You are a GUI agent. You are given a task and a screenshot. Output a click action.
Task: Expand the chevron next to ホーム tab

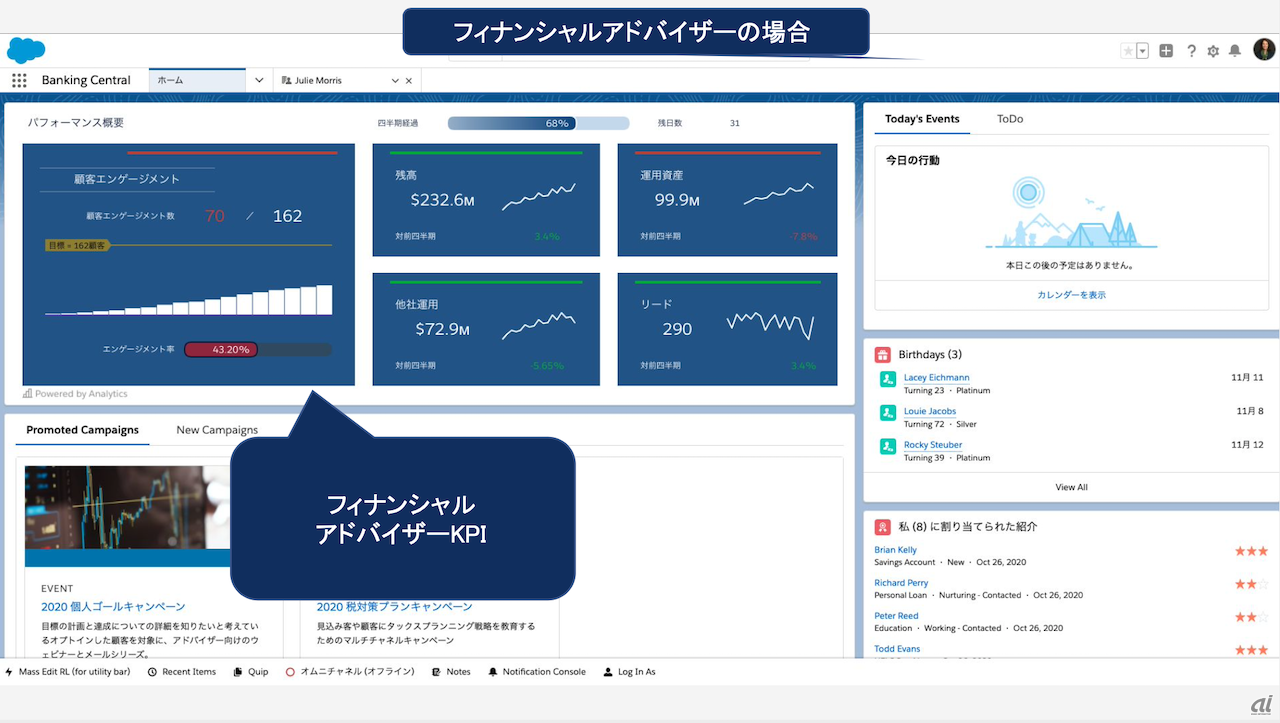[259, 80]
